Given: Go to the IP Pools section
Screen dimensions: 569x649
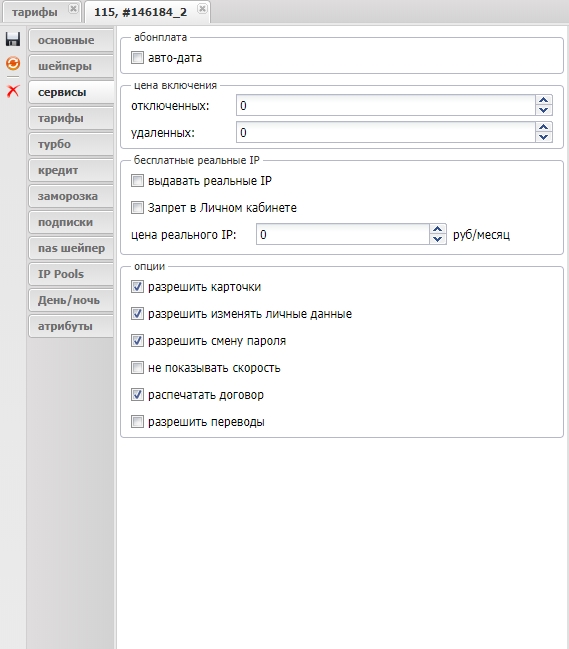Looking at the screenshot, I should point(71,274).
